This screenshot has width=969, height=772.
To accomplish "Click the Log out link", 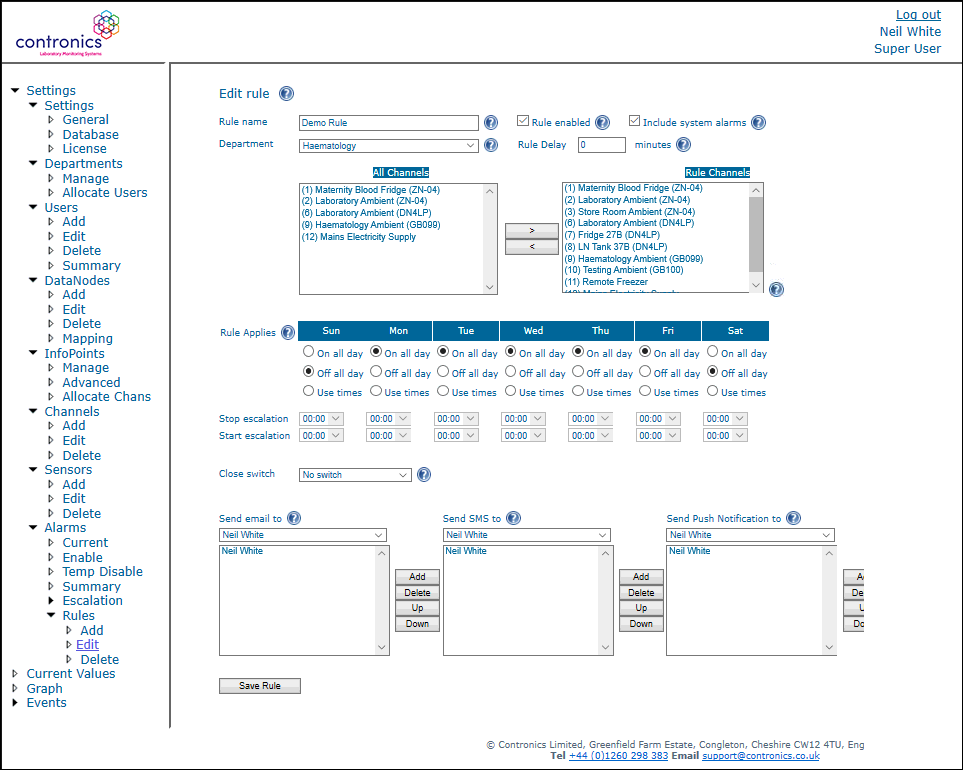I will 918,14.
